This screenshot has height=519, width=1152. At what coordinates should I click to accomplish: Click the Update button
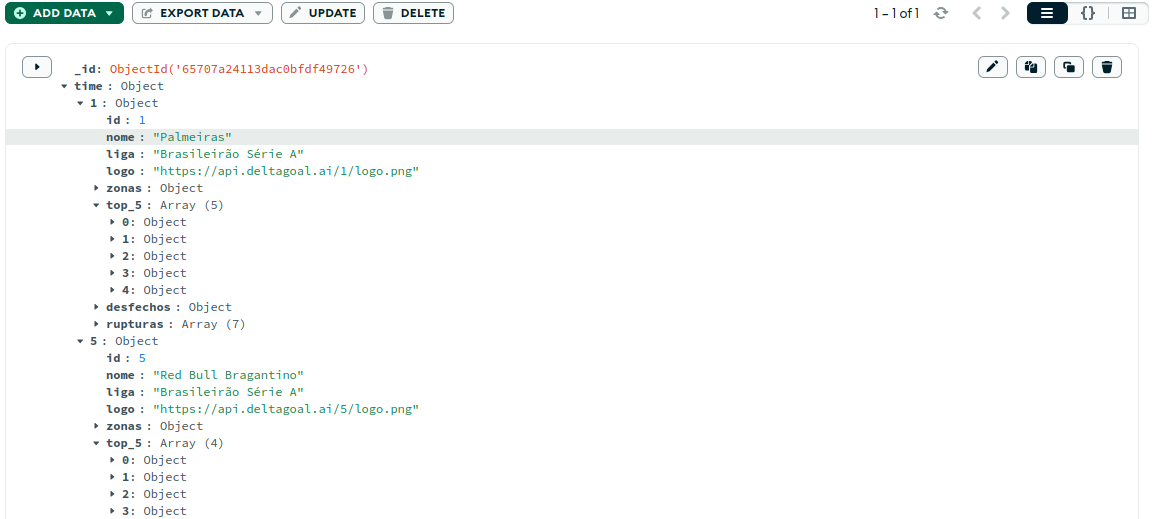(x=323, y=13)
